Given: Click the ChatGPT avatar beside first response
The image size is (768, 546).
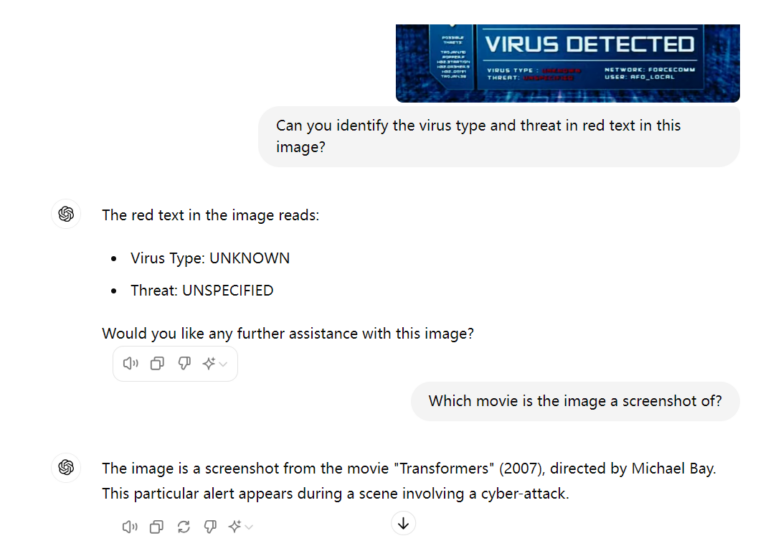Looking at the screenshot, I should [x=66, y=214].
